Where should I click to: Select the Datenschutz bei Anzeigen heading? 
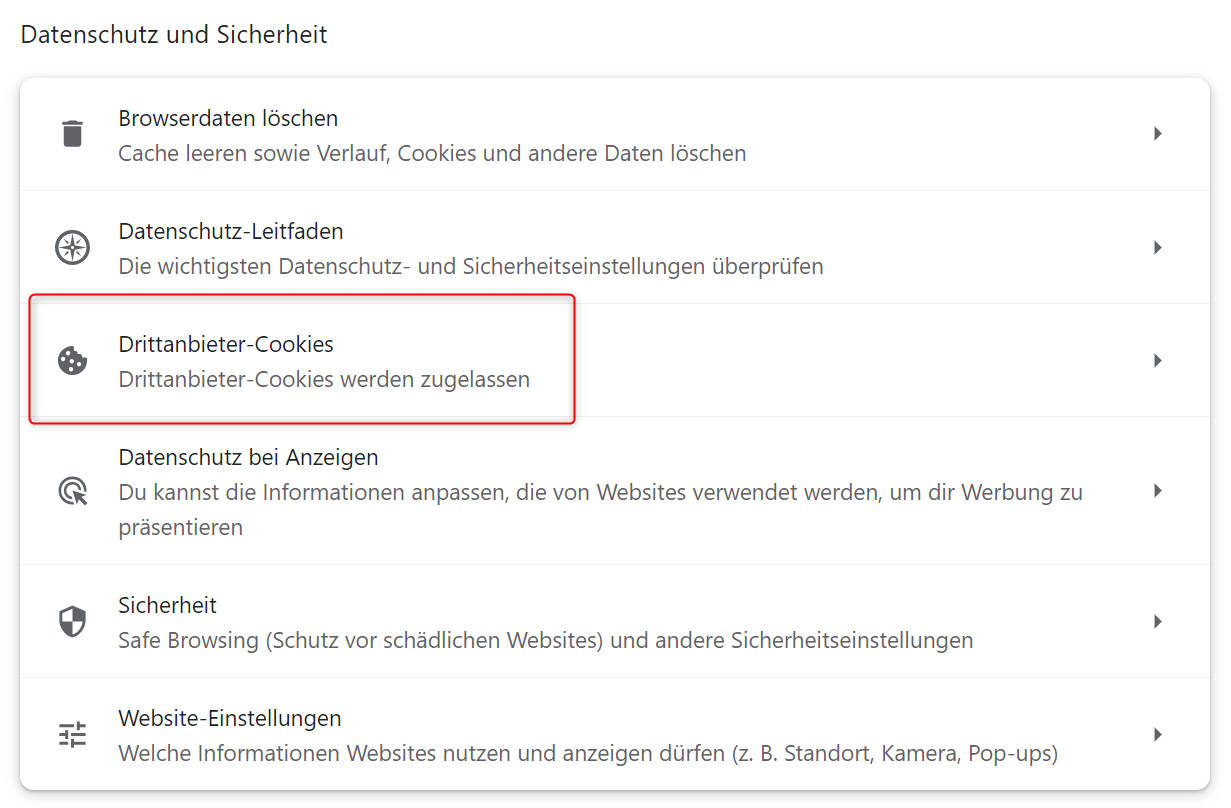click(x=248, y=457)
